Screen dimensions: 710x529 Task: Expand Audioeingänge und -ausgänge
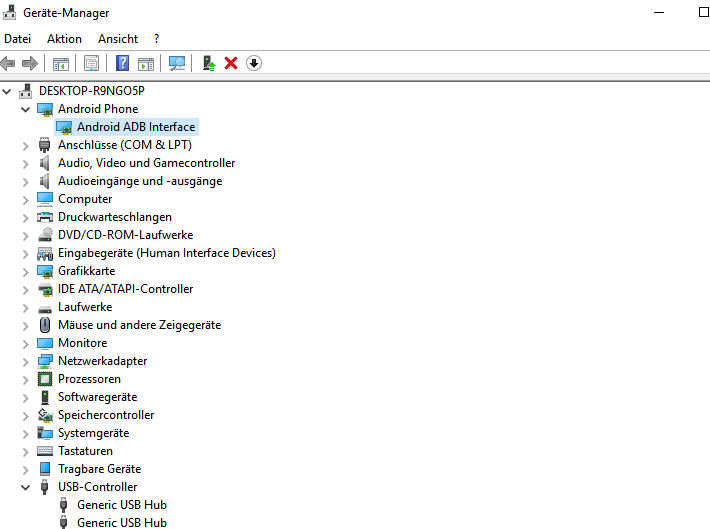pos(25,182)
